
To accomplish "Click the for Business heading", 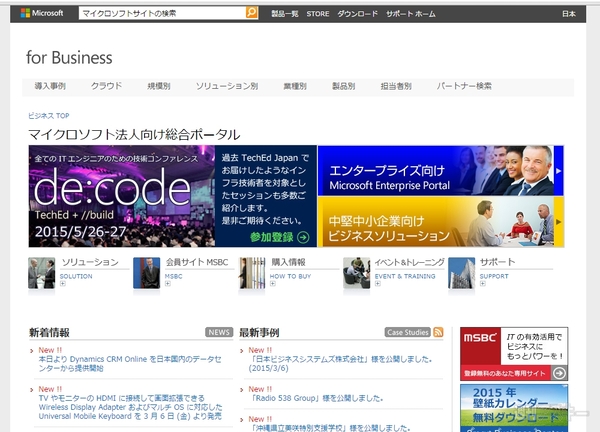I will tap(69, 58).
